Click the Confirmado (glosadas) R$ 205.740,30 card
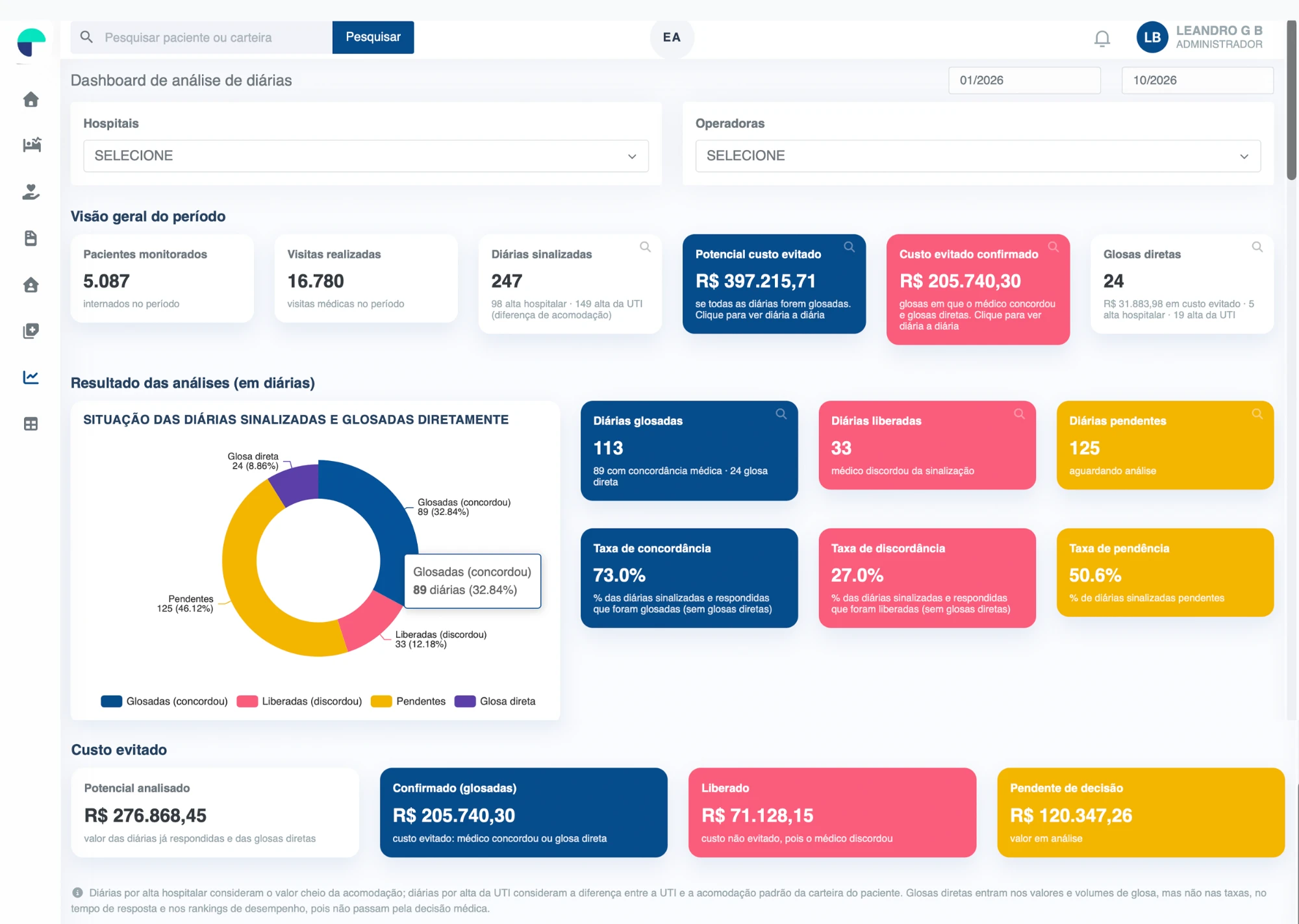 point(523,812)
